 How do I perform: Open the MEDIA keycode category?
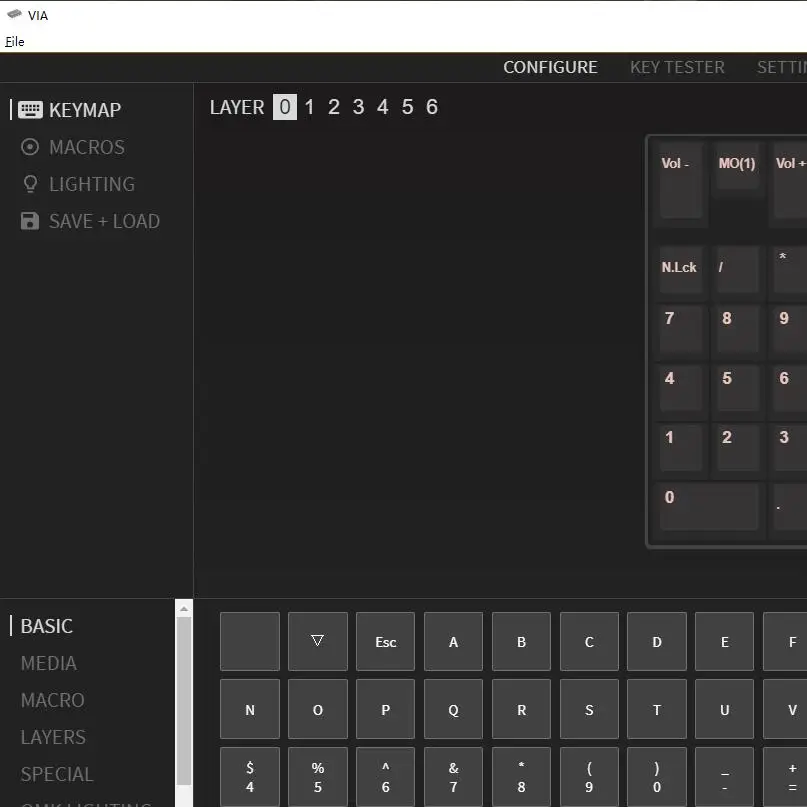tap(49, 663)
